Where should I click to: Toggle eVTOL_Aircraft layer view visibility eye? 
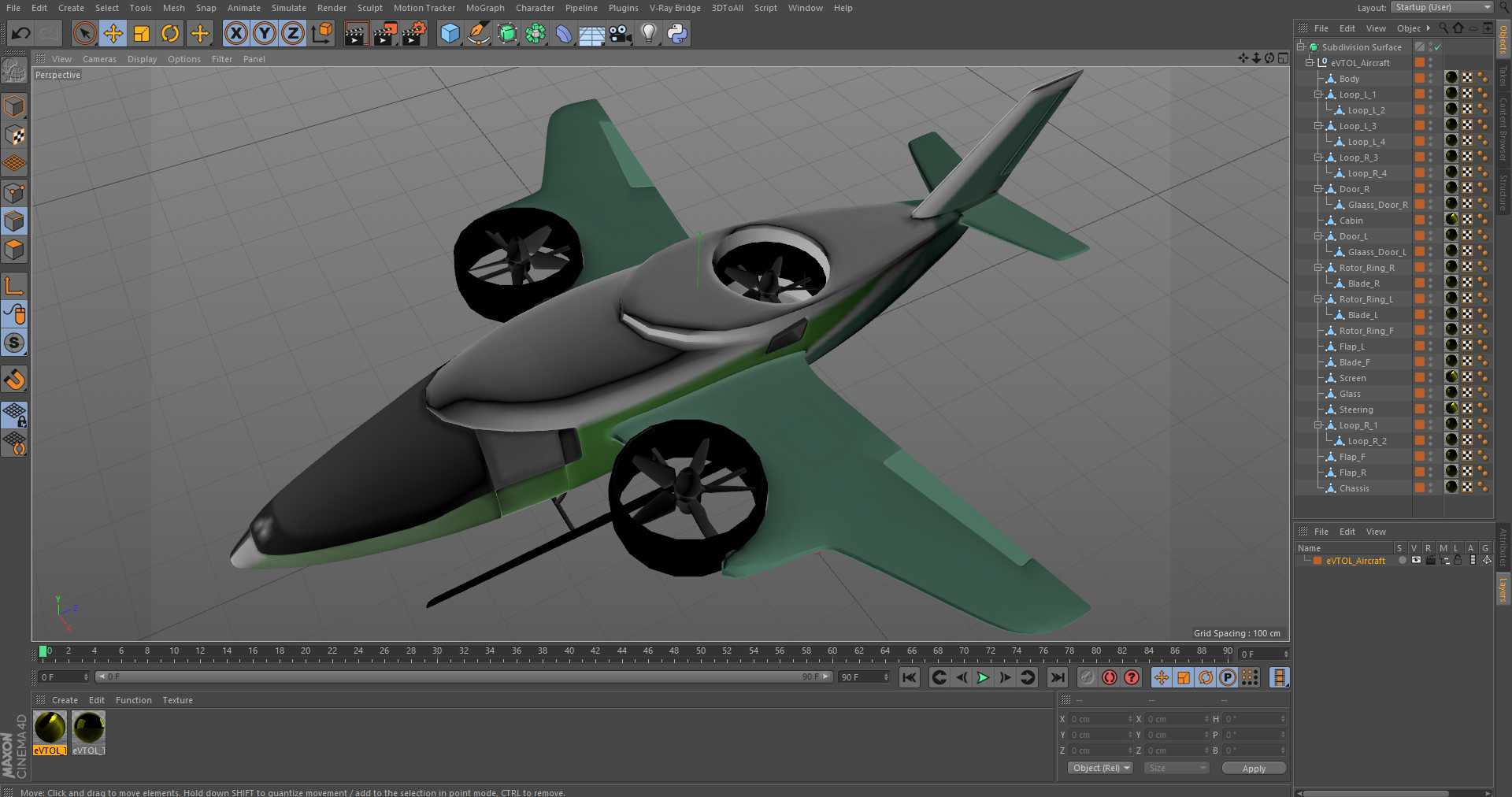click(1415, 560)
